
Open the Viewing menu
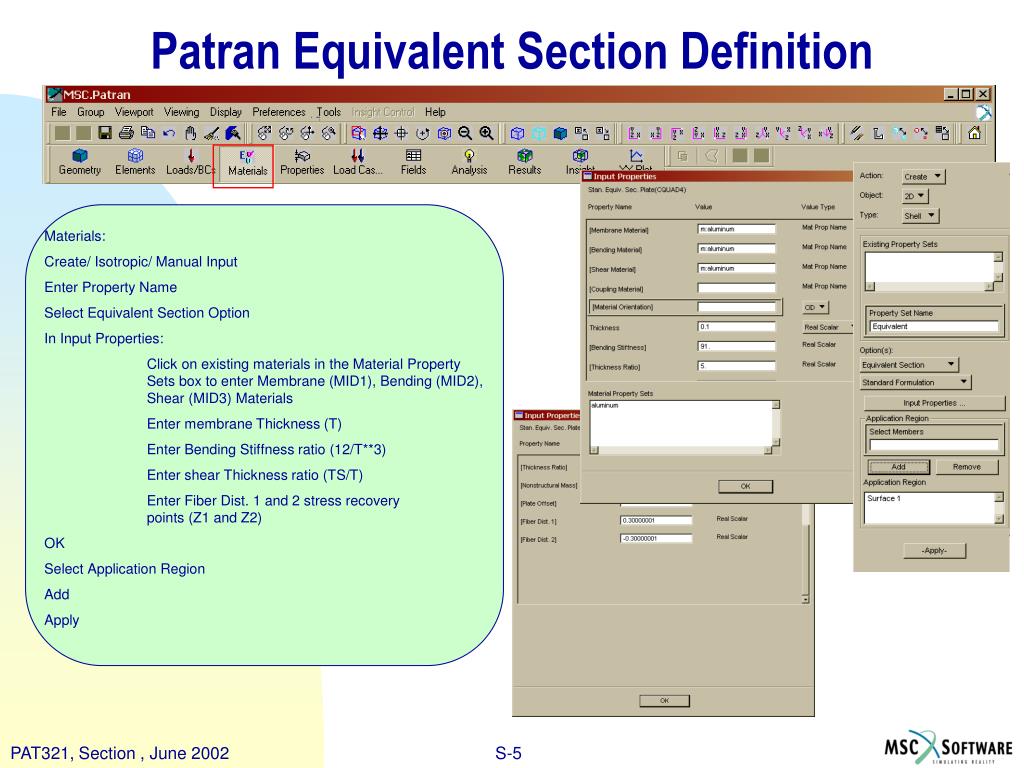click(182, 112)
